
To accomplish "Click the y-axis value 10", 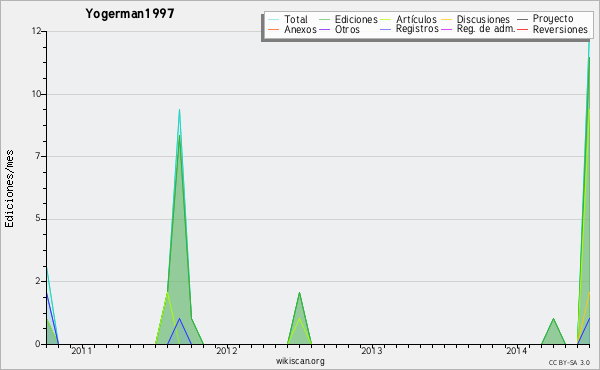I will coord(36,94).
